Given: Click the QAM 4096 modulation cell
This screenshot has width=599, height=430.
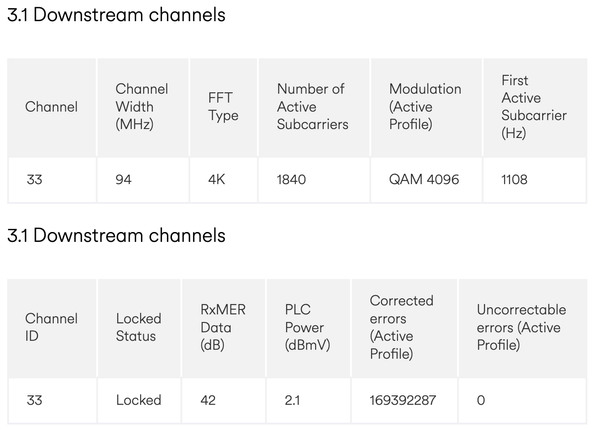Looking at the screenshot, I should click(424, 179).
